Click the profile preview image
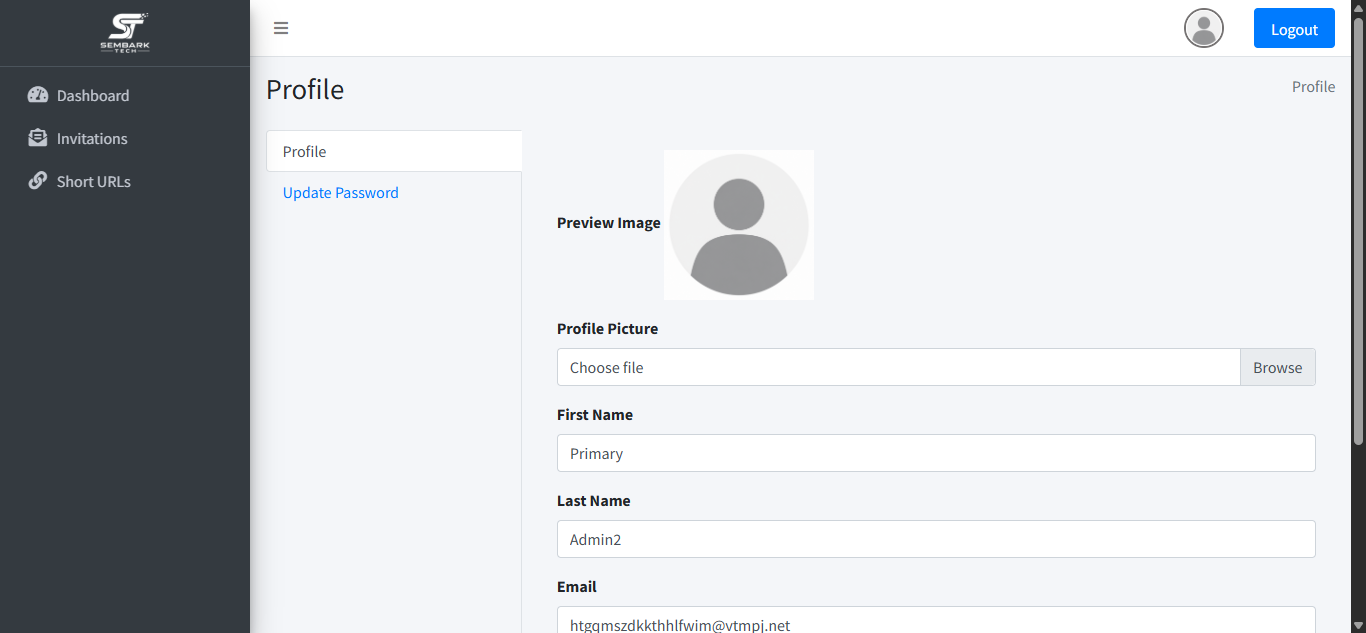 [739, 225]
